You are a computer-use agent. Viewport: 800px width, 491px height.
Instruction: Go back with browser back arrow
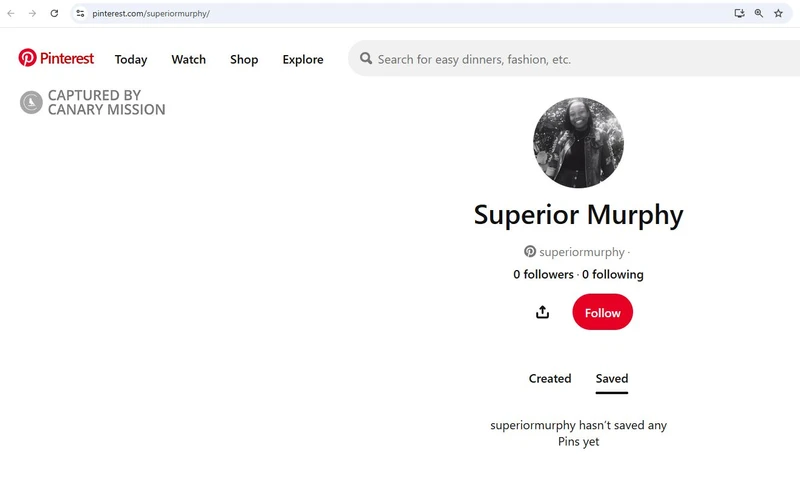pos(11,13)
